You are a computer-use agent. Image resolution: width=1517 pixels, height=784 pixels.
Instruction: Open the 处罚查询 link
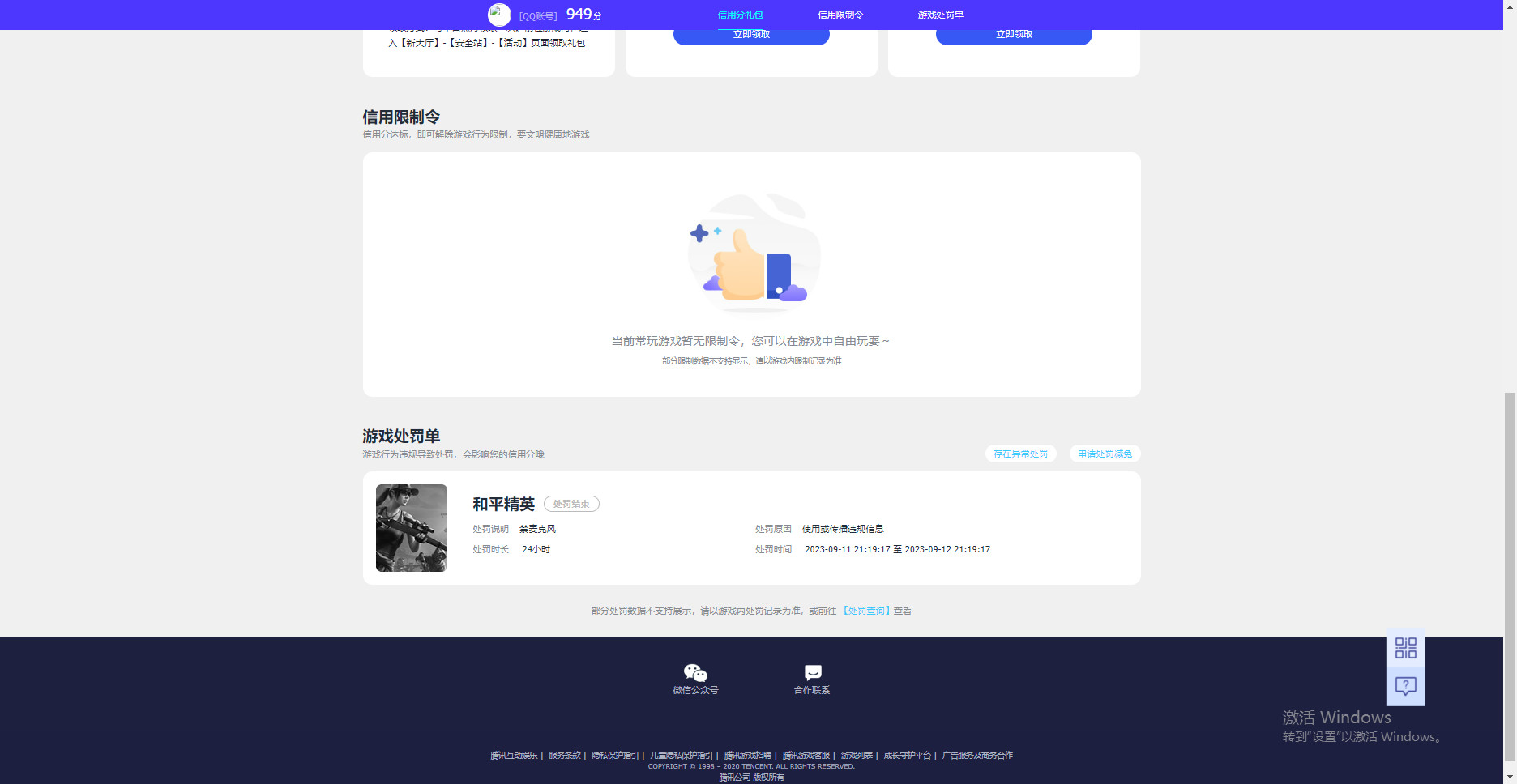[865, 611]
